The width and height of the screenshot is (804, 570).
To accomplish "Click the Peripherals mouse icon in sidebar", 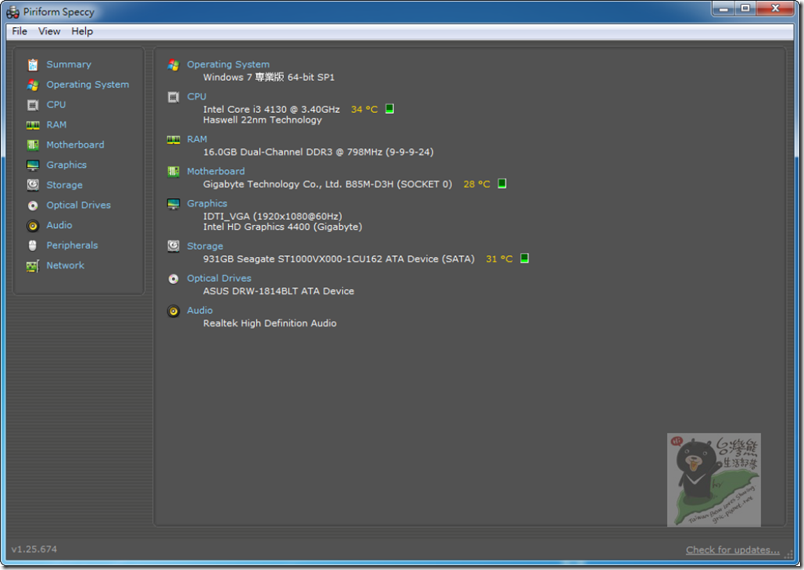I will point(33,246).
